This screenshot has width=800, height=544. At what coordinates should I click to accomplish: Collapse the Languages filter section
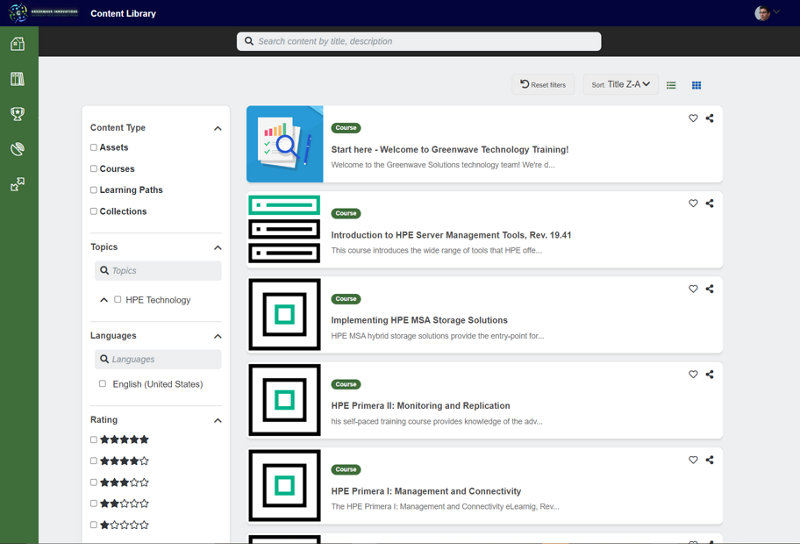[x=218, y=336]
